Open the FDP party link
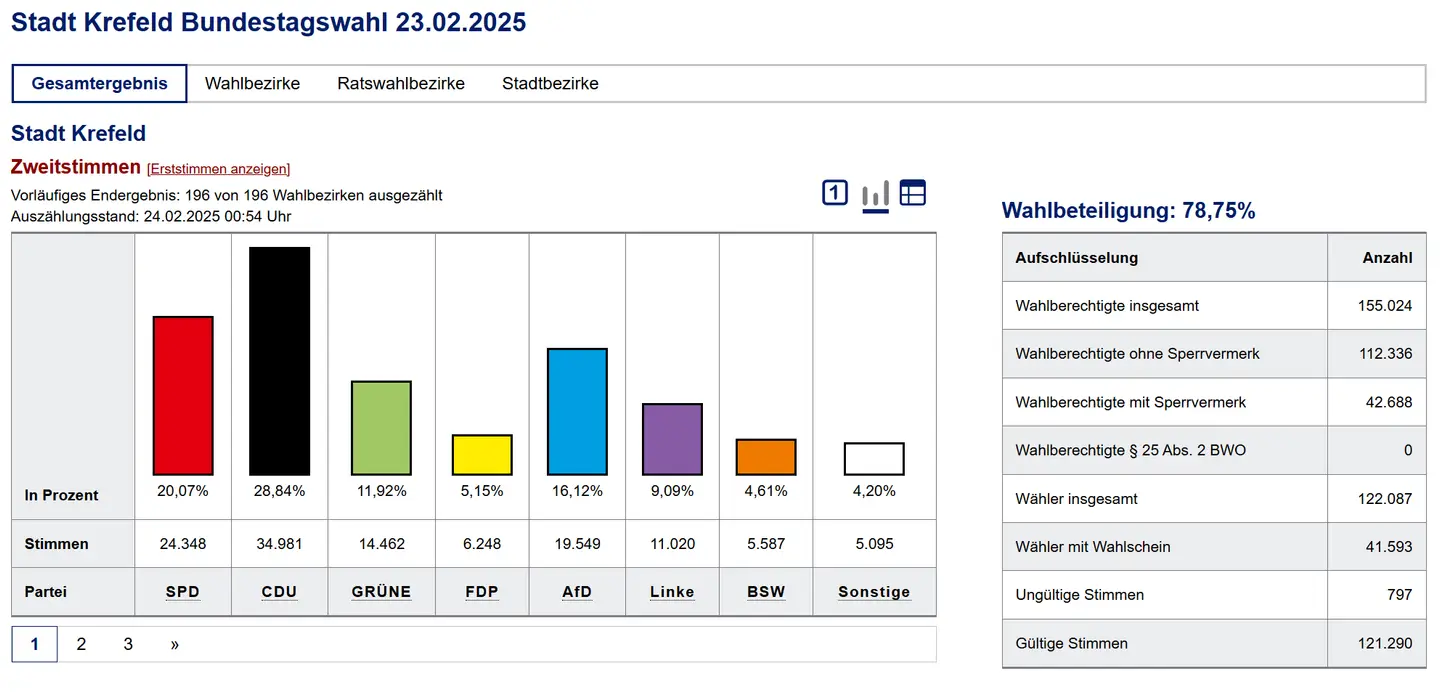This screenshot has height=695, width=1440. [482, 592]
